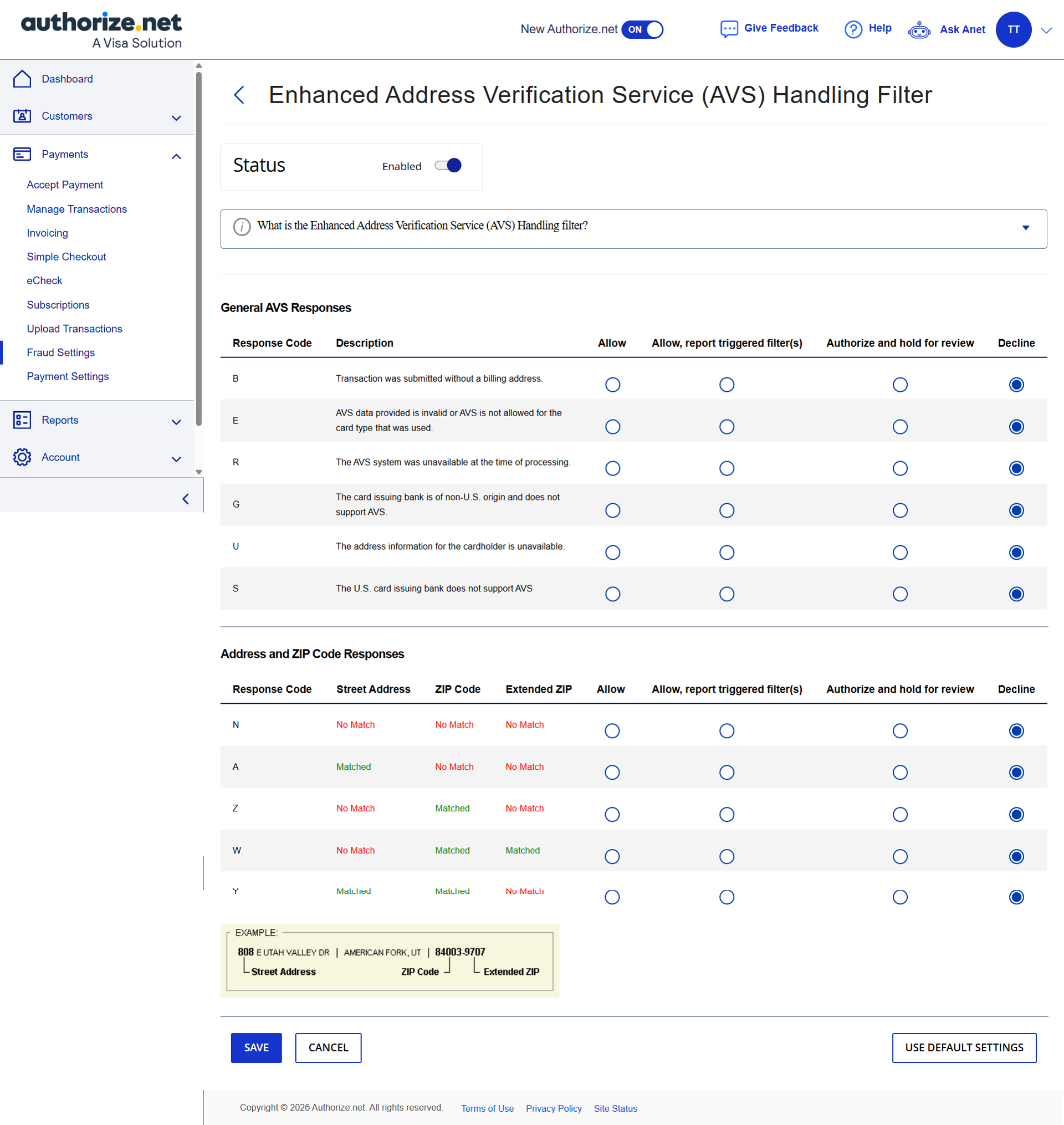Expand the Customers menu chevron

pos(176,118)
